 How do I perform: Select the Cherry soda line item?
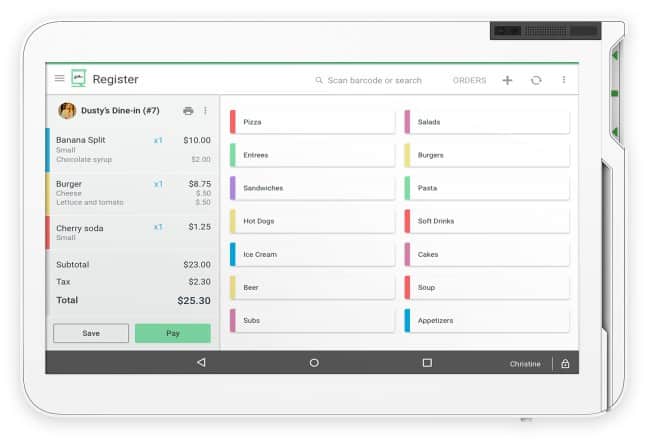click(x=132, y=232)
